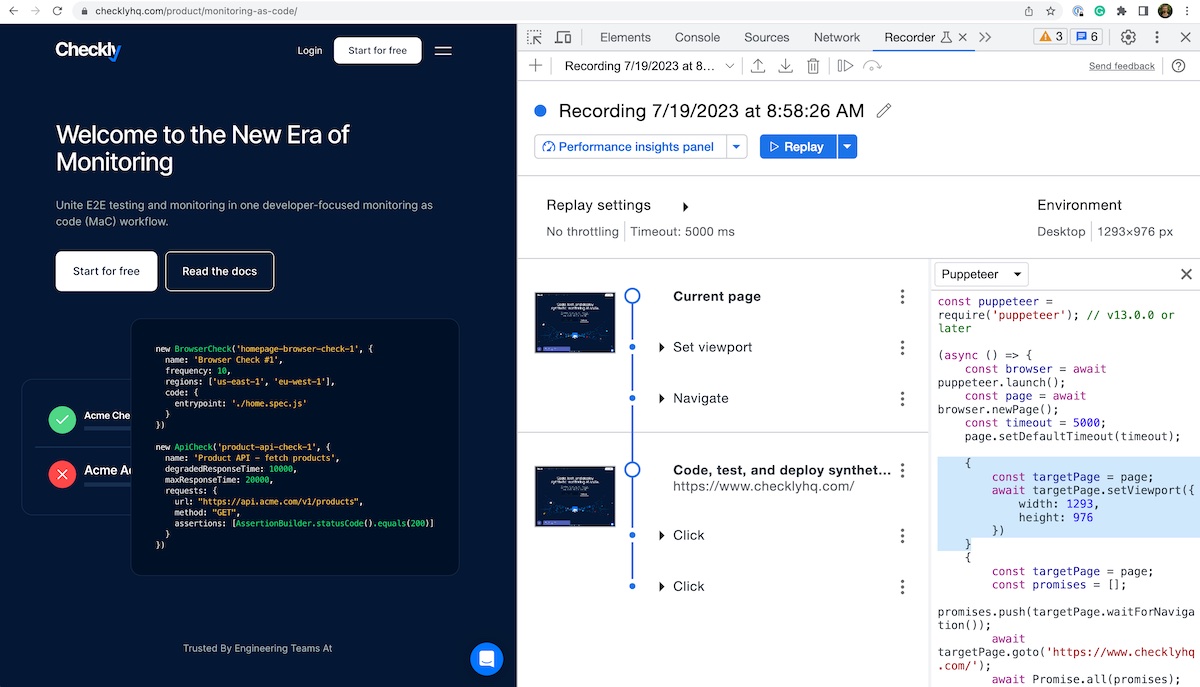Screen dimensions: 1200x687
Task: Open the three-dot menu for Current page step
Action: point(902,297)
